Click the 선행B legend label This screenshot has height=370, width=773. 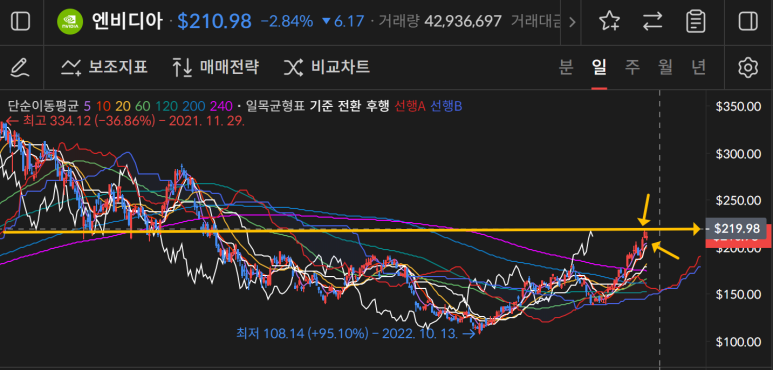click(446, 105)
